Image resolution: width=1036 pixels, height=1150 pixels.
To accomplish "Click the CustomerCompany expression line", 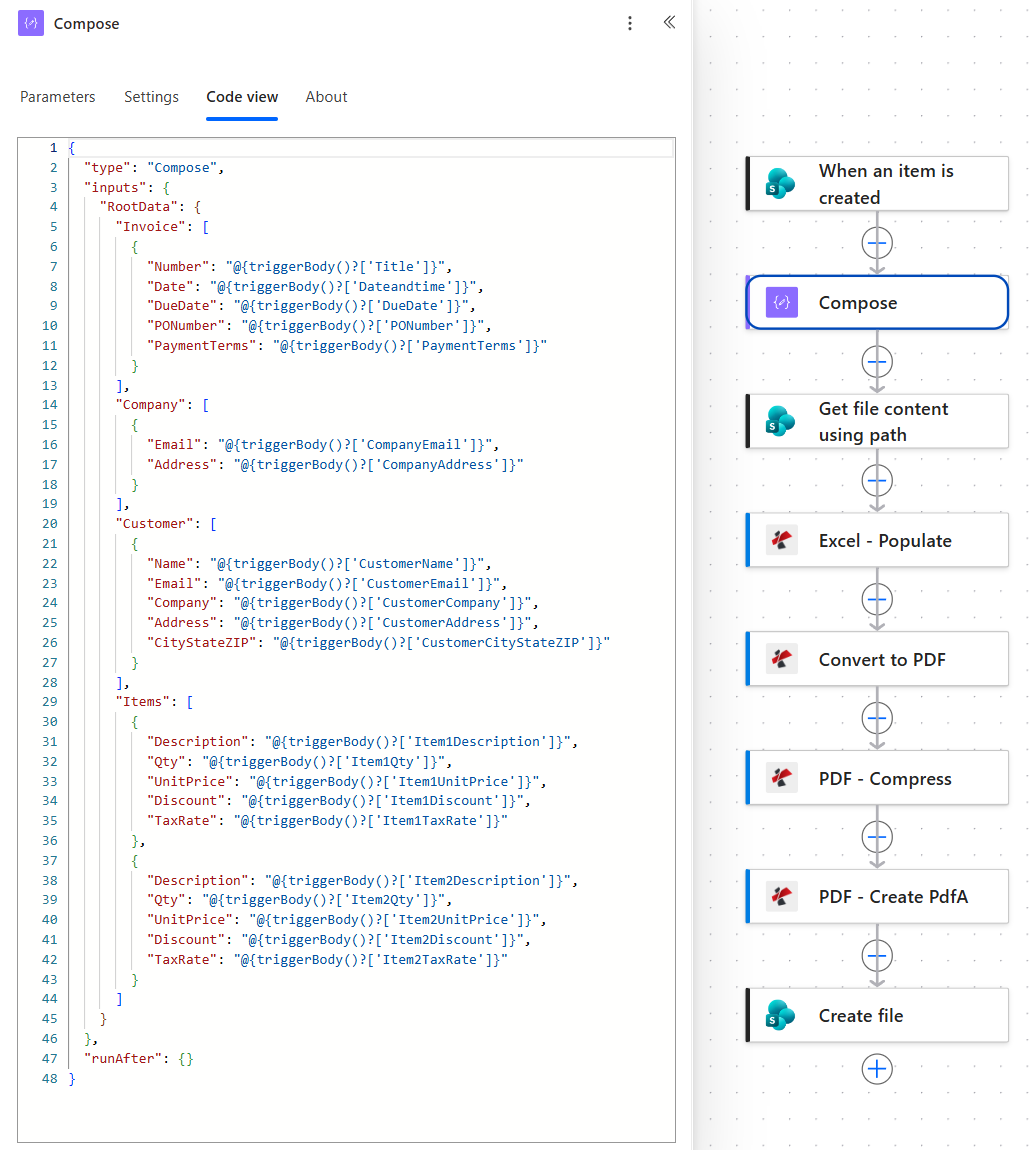I will (x=342, y=602).
